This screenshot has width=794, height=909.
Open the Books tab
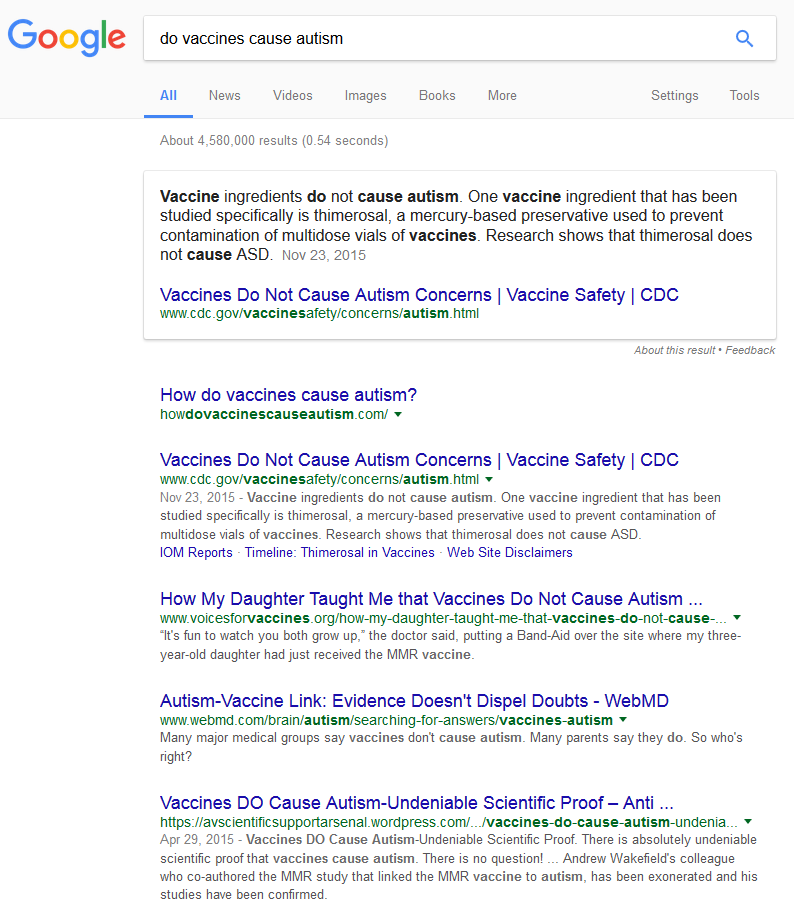[x=437, y=96]
